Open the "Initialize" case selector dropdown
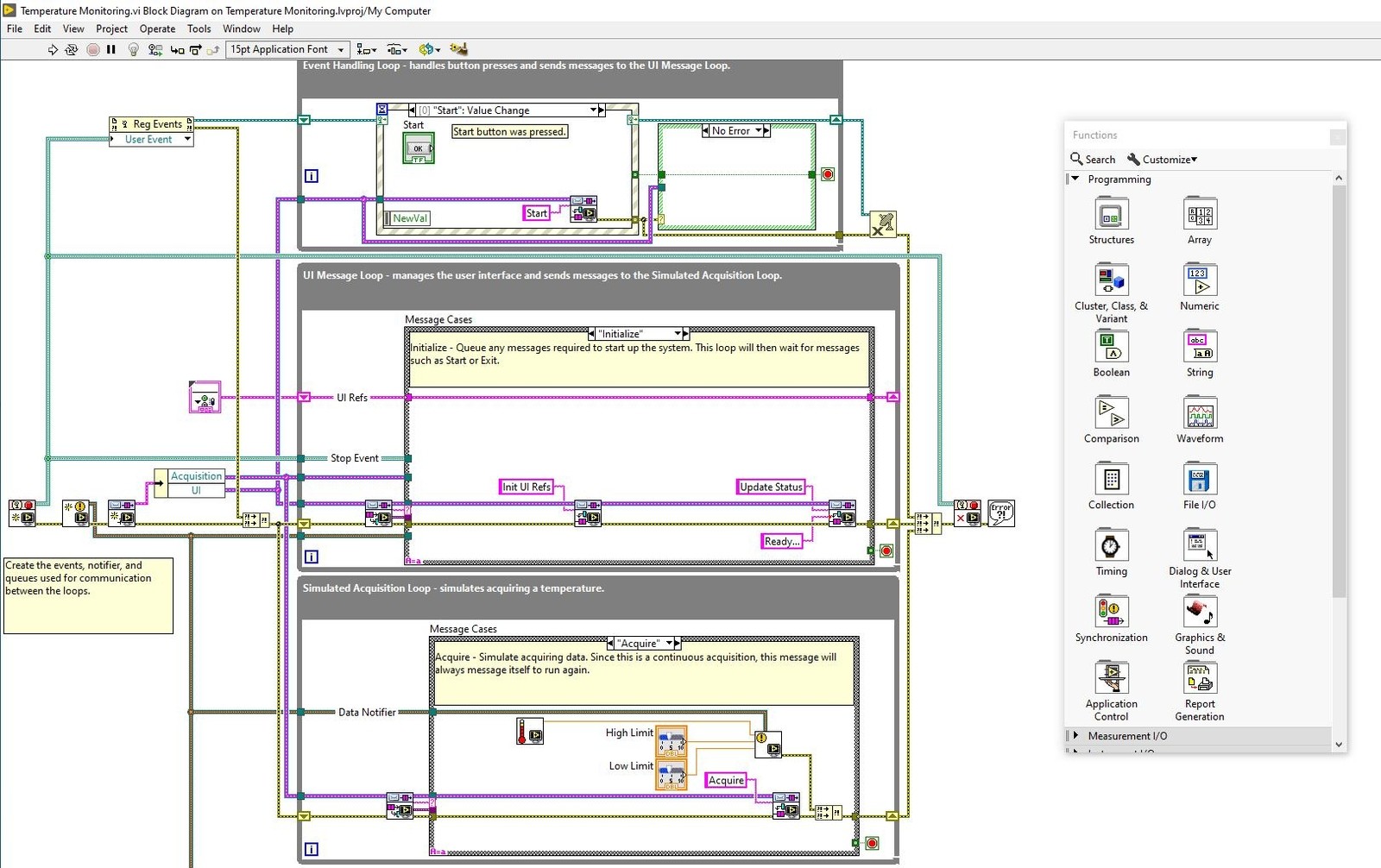Screen dimensions: 1381x868 [x=678, y=334]
